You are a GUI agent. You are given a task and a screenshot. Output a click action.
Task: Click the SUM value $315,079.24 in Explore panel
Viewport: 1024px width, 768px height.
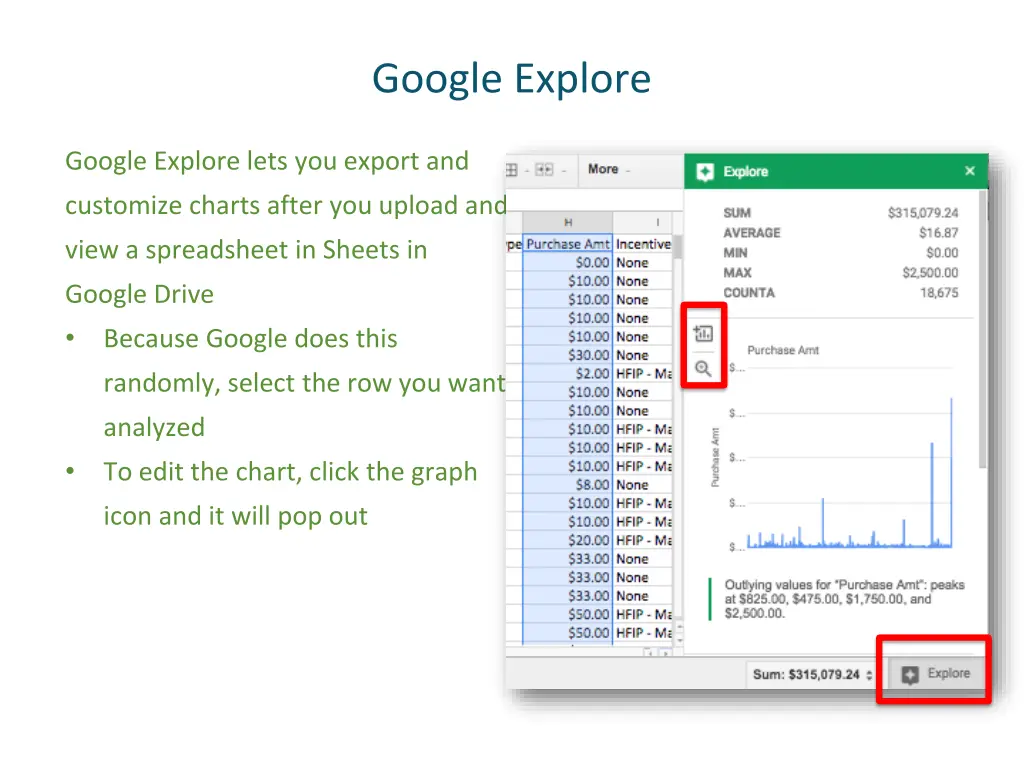coord(923,213)
